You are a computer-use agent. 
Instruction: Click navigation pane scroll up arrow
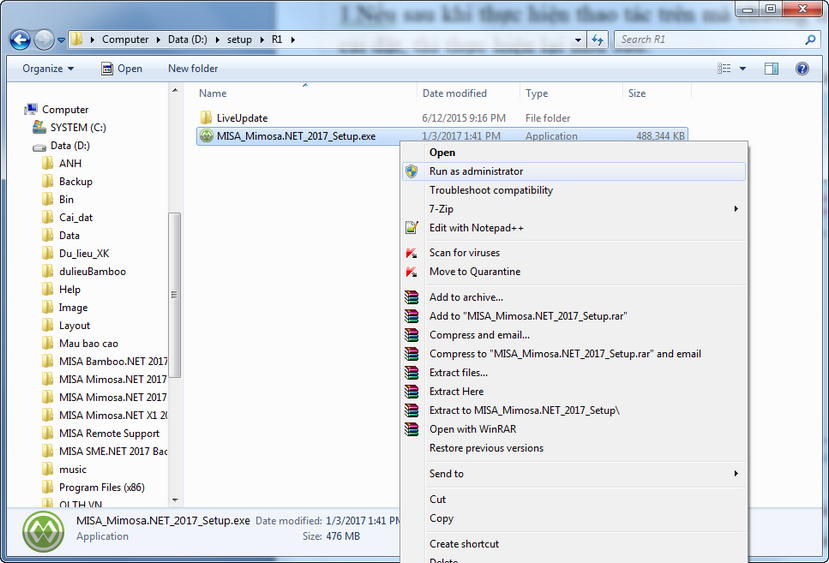coord(175,91)
